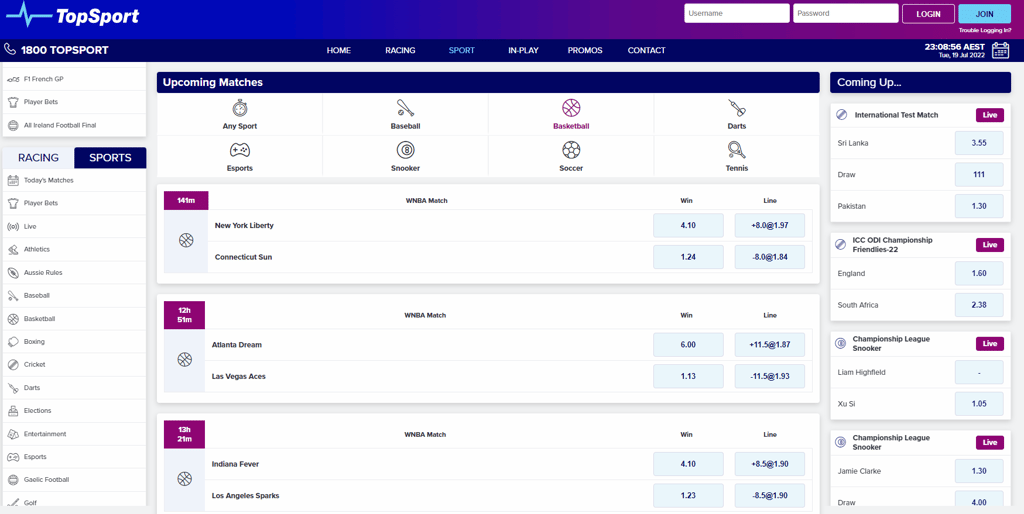Select Sri Lanka odds 3.55
The width and height of the screenshot is (1024, 514).
click(x=979, y=143)
